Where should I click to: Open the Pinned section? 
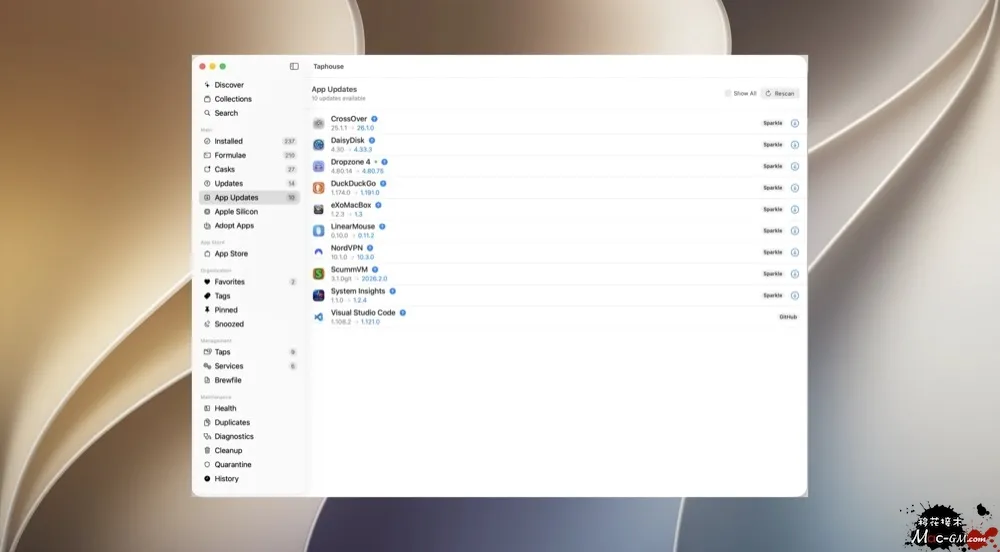[x=249, y=310]
